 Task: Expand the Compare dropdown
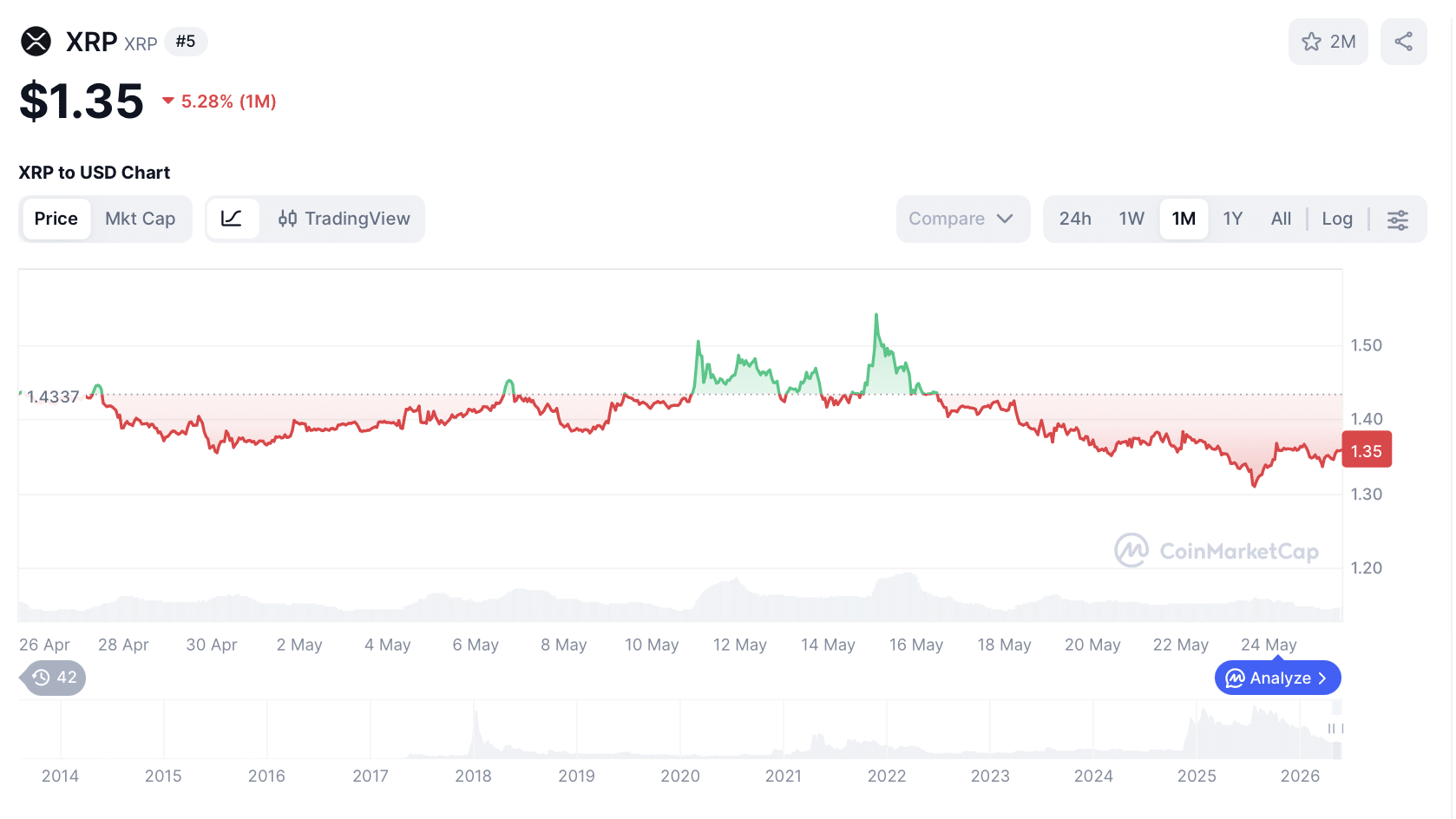click(962, 219)
